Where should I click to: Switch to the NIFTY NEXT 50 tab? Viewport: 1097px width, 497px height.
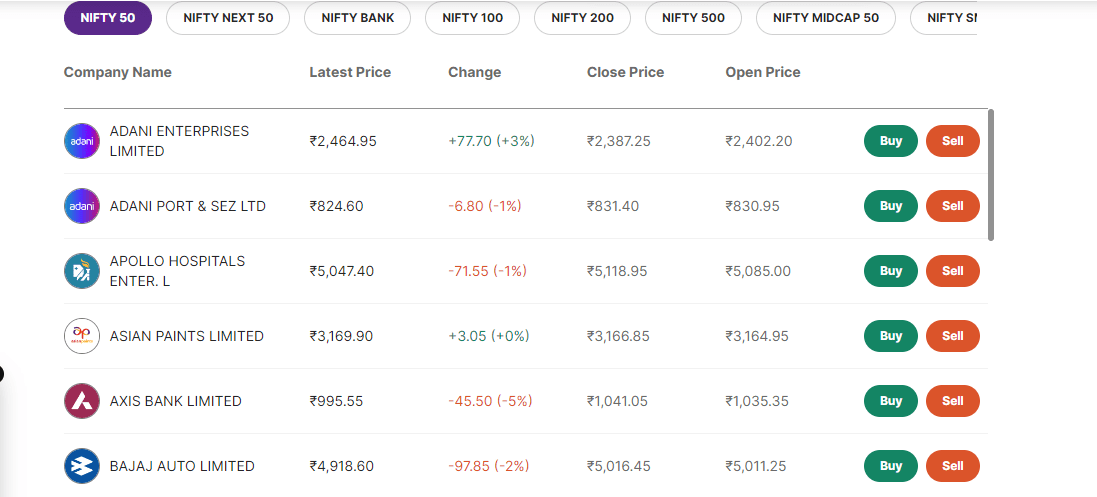227,18
